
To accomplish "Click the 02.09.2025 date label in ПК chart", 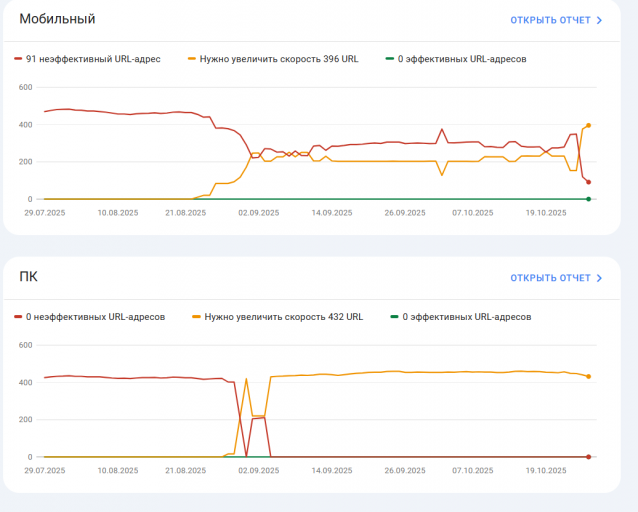I will pyautogui.click(x=259, y=470).
